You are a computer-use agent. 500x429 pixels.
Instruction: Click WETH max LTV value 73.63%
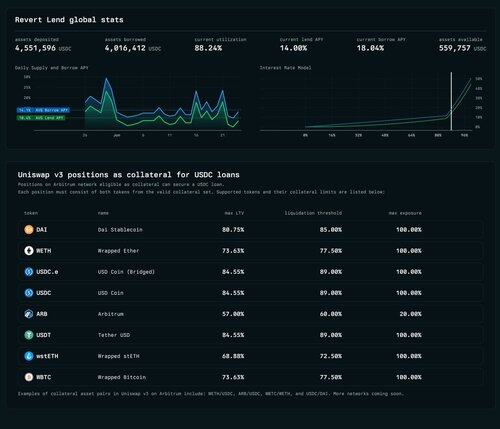233,251
